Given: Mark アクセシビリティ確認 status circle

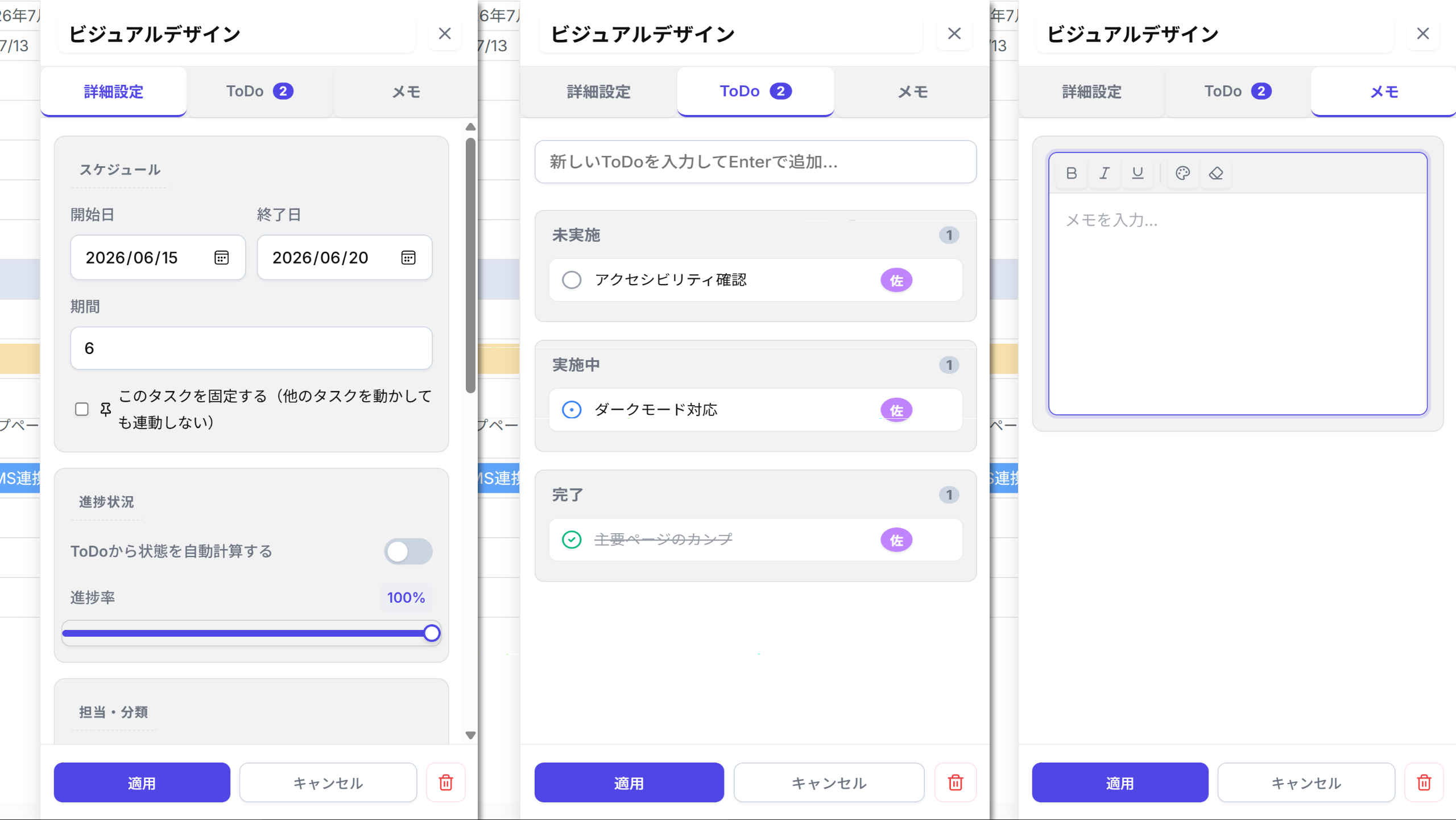Looking at the screenshot, I should 572,280.
